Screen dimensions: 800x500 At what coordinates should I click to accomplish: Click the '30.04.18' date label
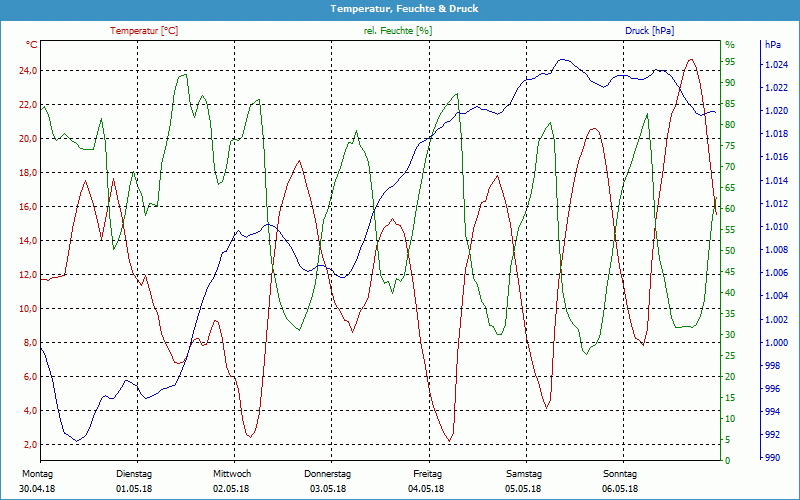pyautogui.click(x=37, y=489)
